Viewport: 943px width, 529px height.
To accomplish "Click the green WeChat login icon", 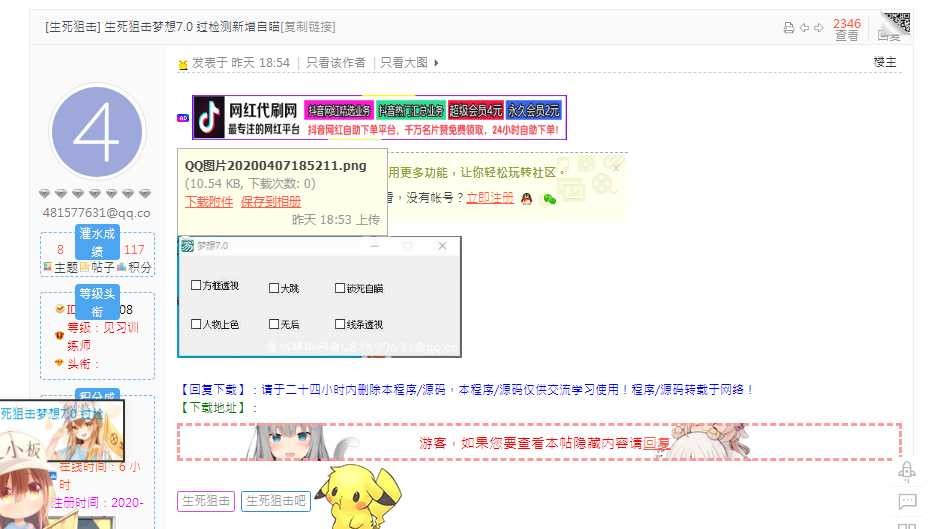I will tap(550, 199).
